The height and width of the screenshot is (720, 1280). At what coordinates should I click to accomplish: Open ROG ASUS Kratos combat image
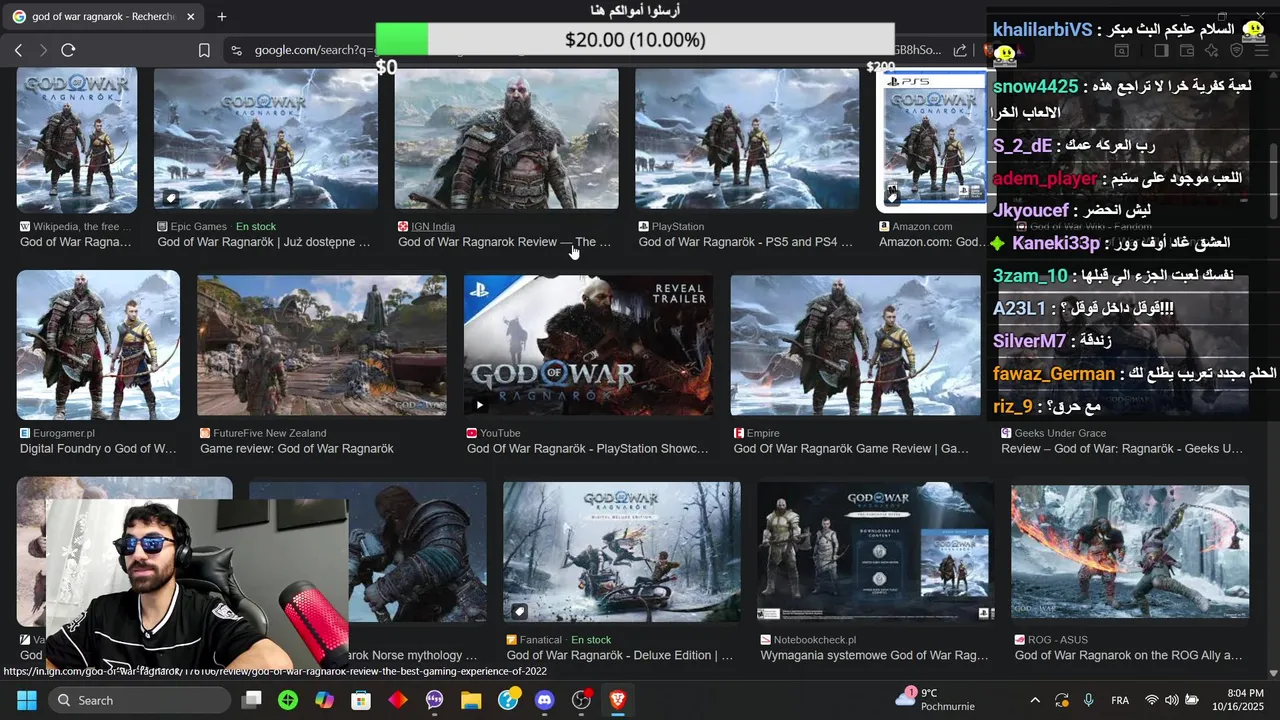point(1130,552)
